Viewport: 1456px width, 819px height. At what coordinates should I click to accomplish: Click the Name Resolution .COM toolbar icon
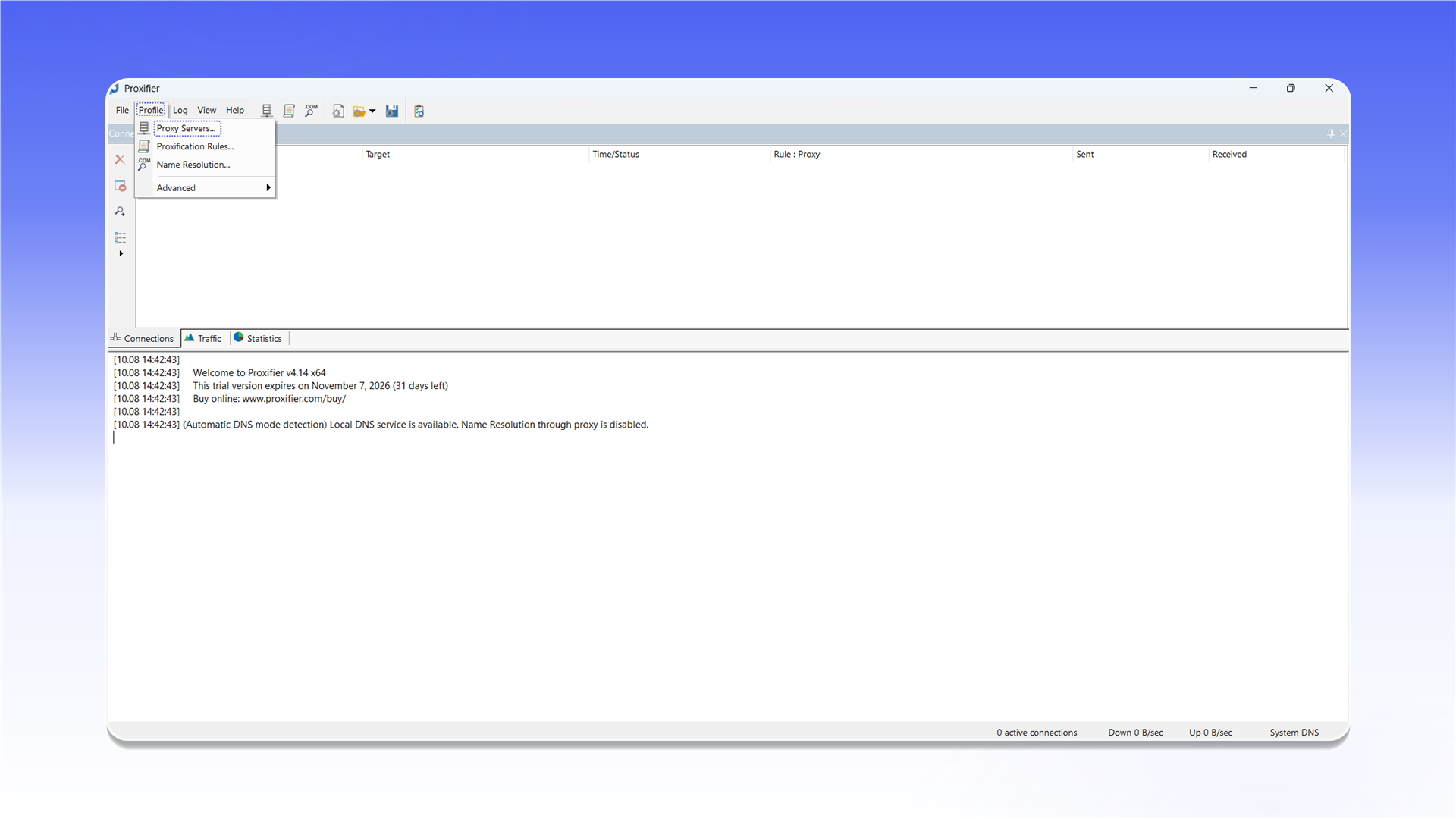tap(311, 111)
